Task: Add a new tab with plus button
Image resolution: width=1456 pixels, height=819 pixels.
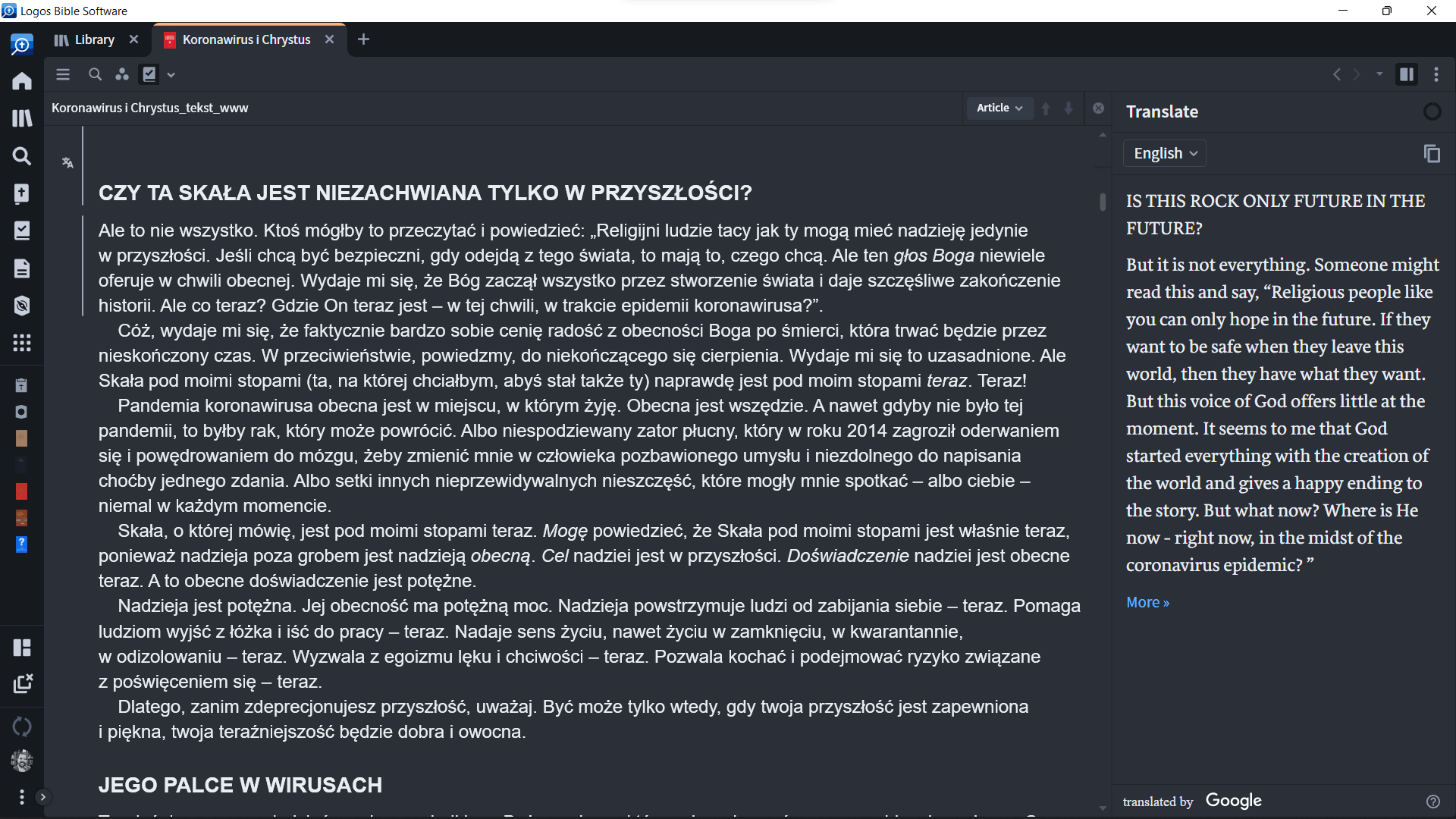Action: point(363,39)
